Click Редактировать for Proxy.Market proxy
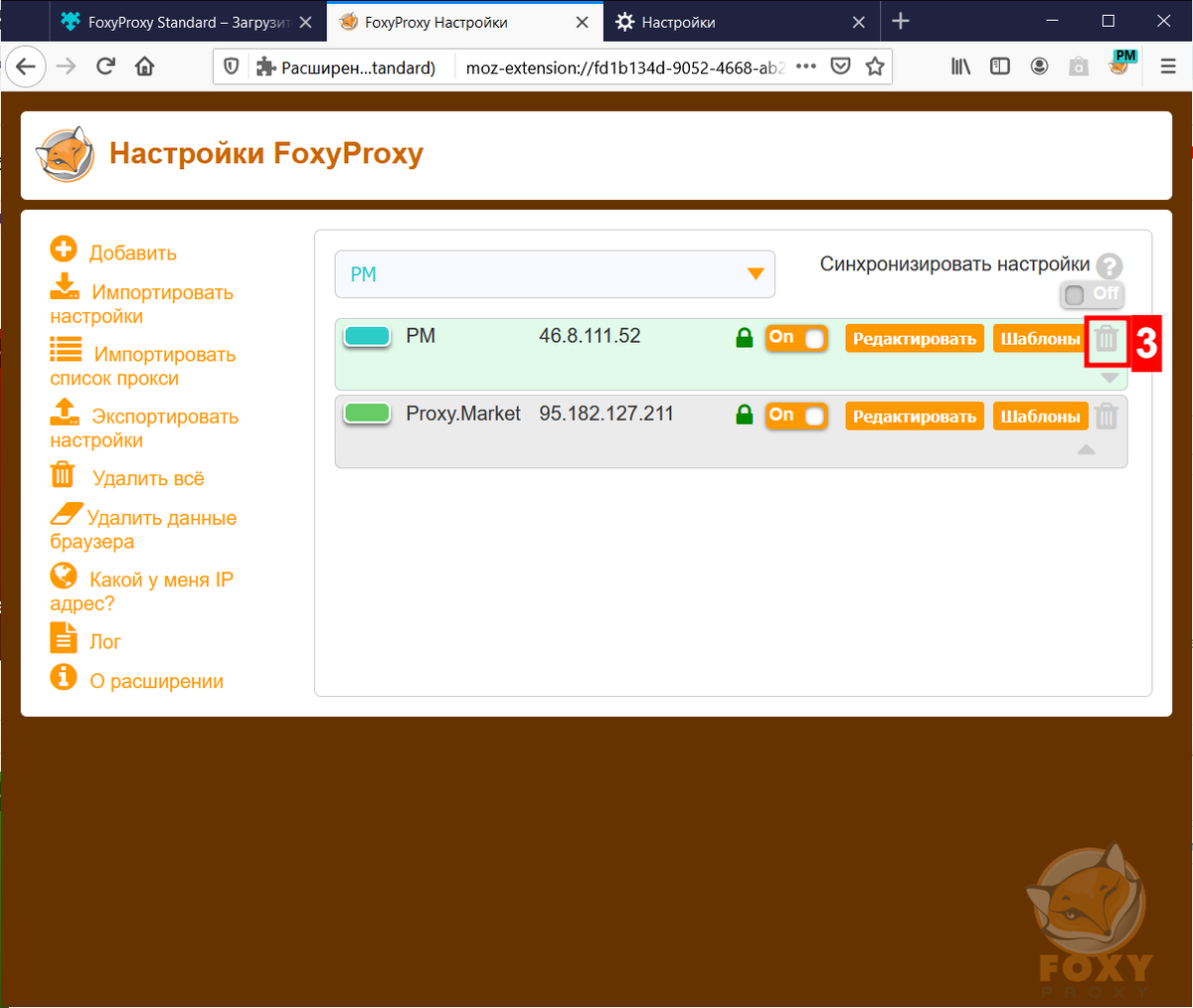This screenshot has width=1193, height=1008. click(915, 417)
